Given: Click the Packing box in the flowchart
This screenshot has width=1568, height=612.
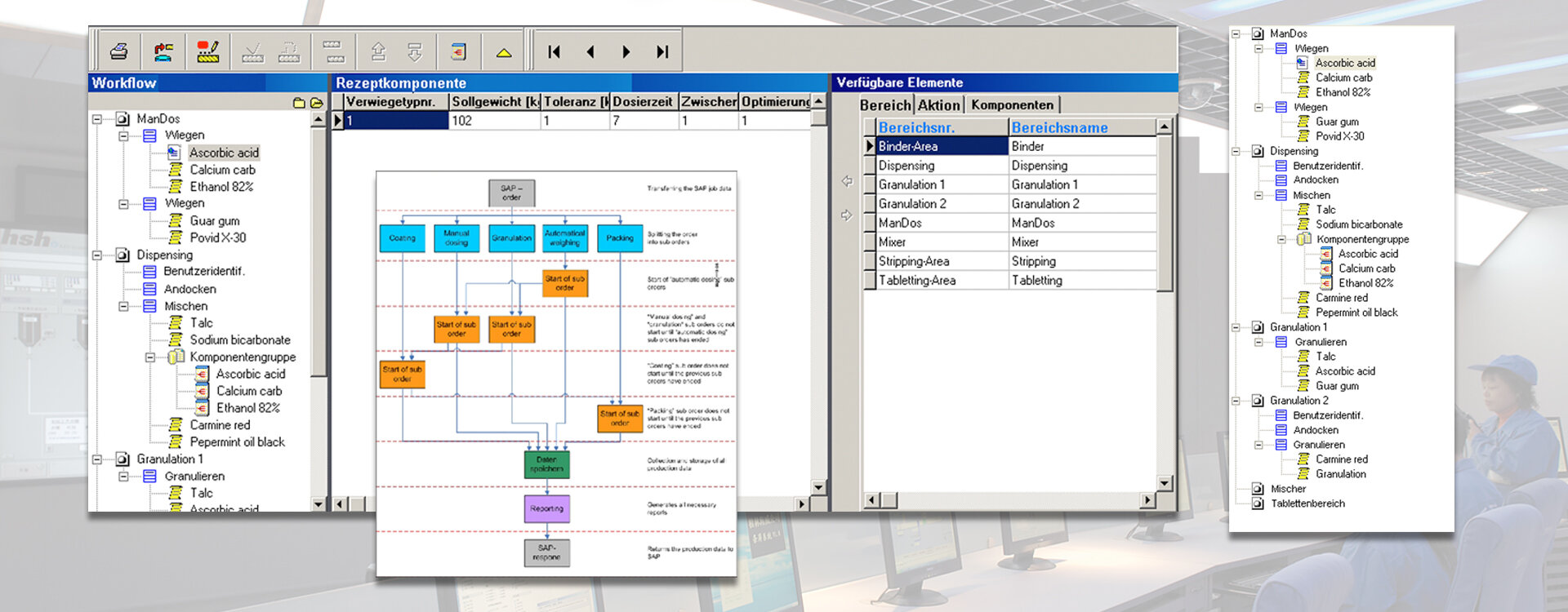Looking at the screenshot, I should point(620,238).
